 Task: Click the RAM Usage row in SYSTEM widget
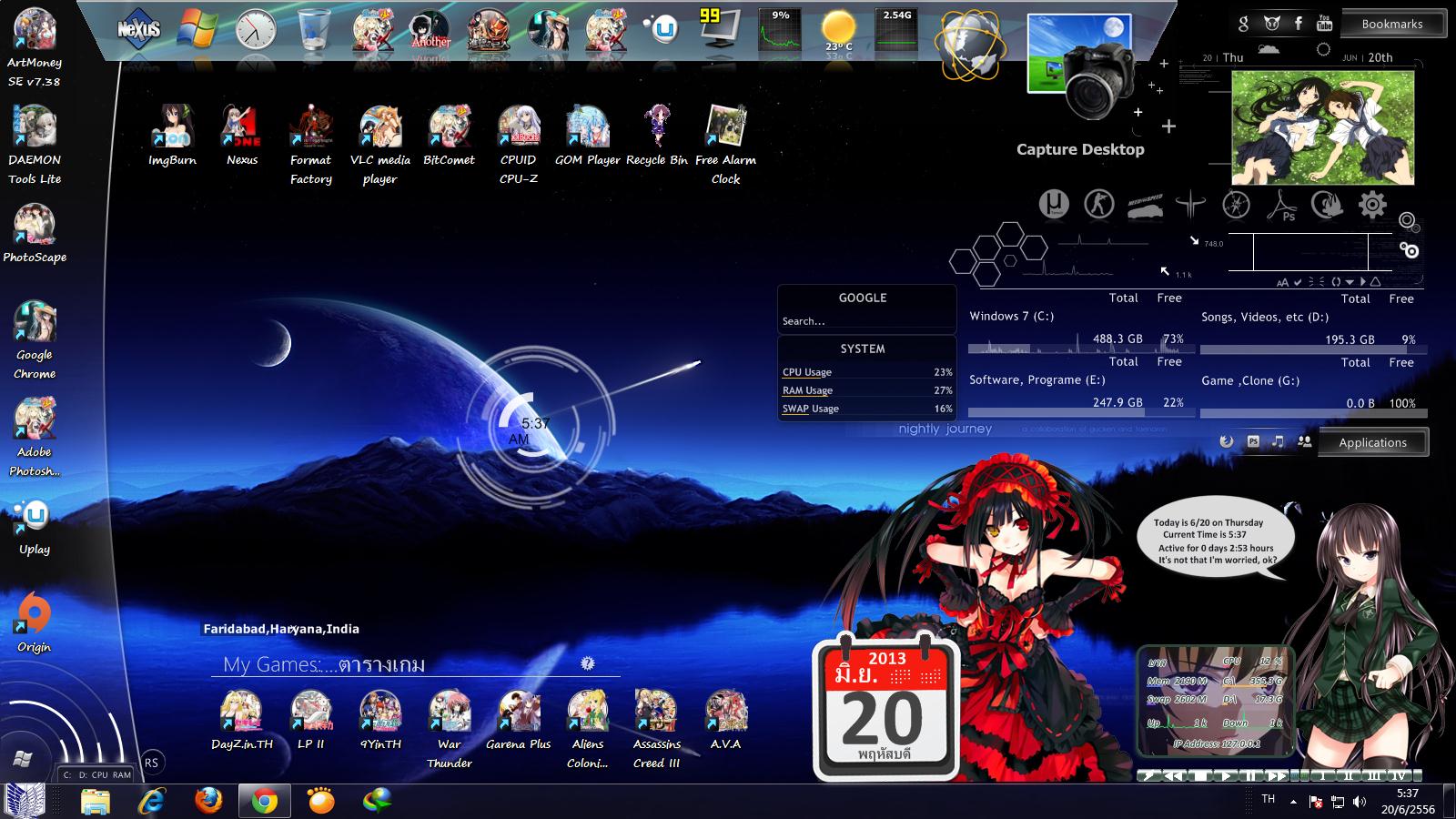point(867,390)
